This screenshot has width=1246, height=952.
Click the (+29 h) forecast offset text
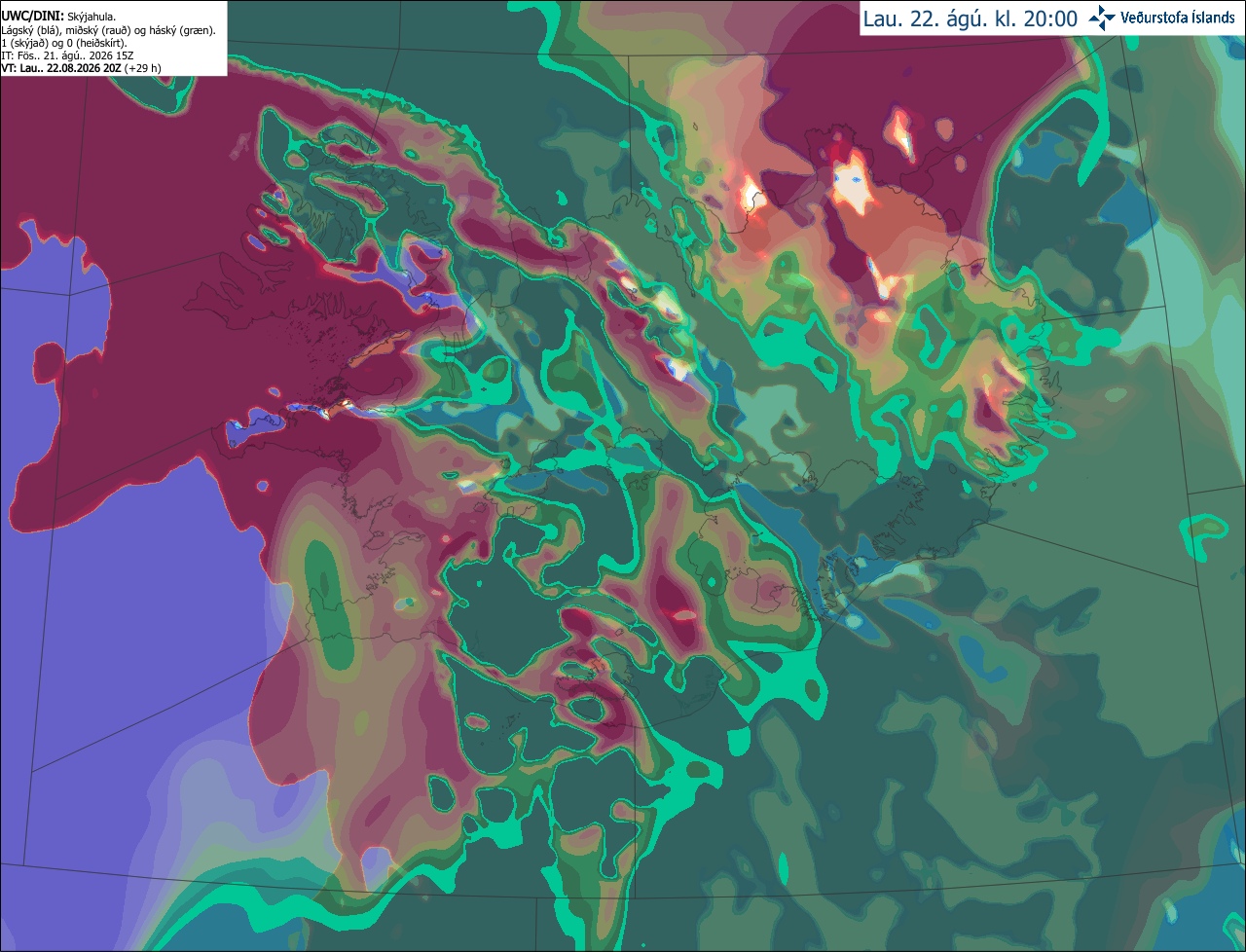pos(142,68)
